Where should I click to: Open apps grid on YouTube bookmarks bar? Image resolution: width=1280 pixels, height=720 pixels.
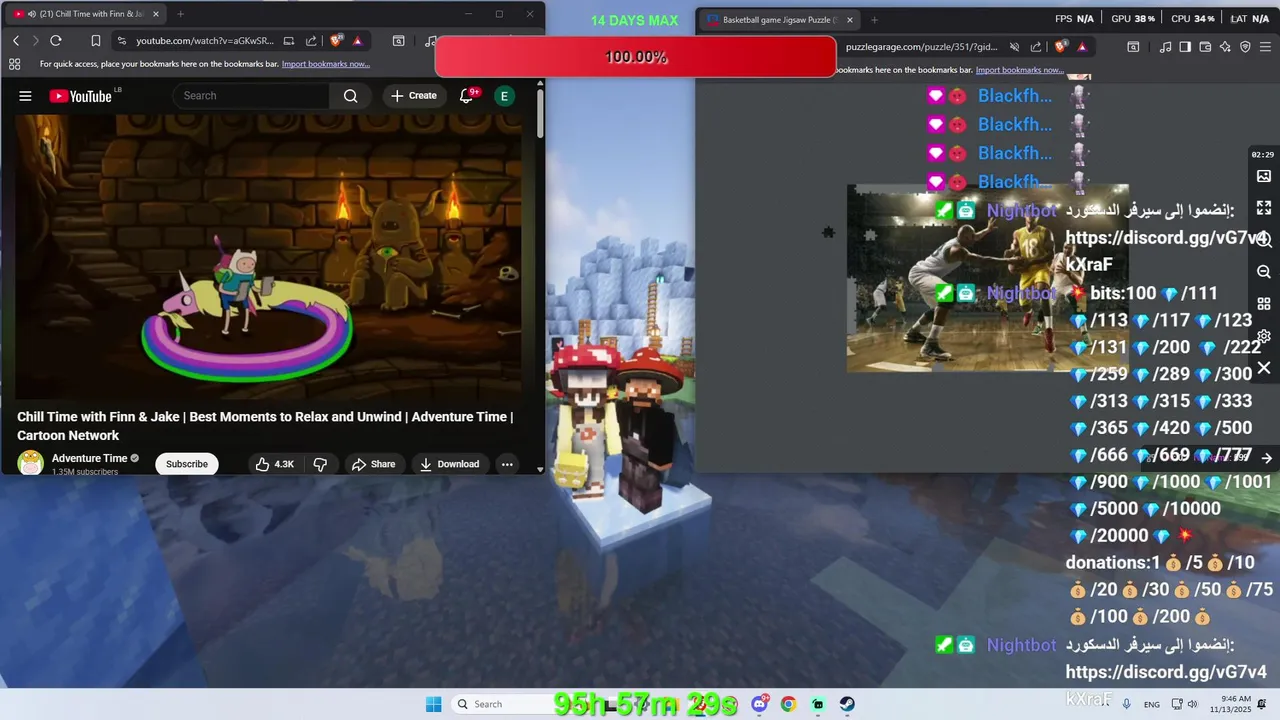[x=14, y=64]
